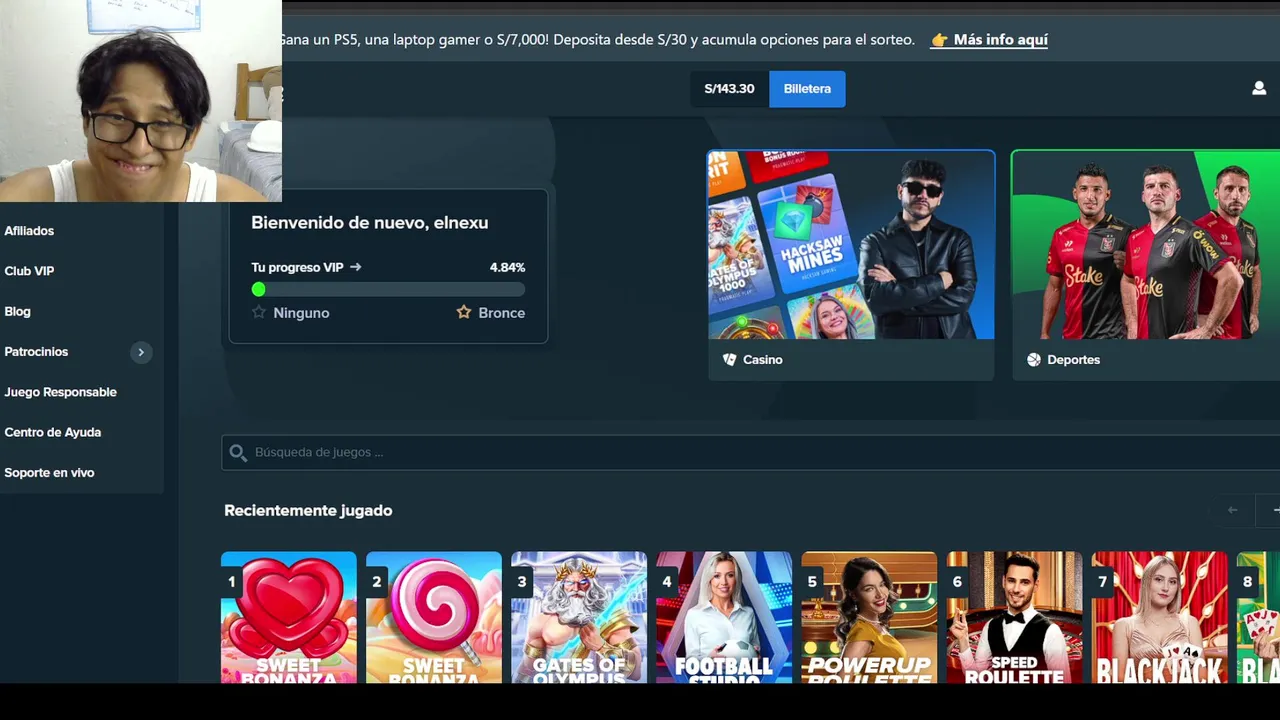
Task: Open Blackjack game number 7
Action: click(x=1159, y=617)
